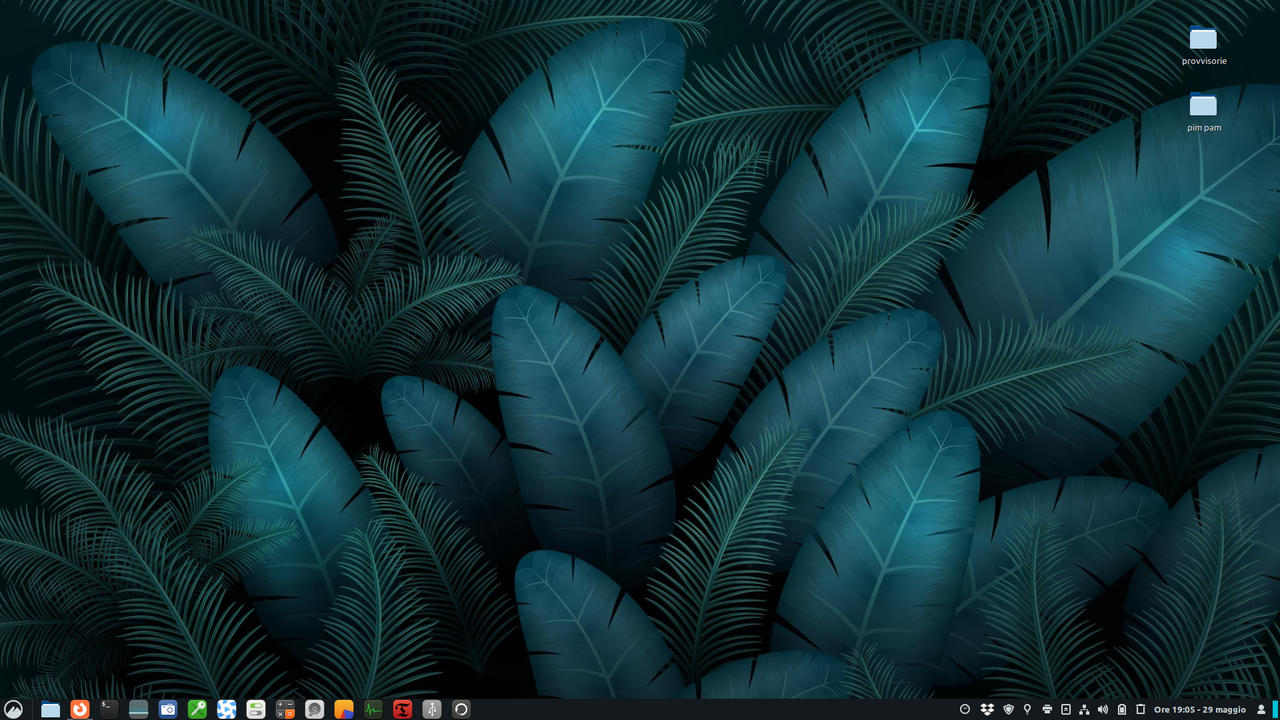Open the volume speaker tray icon
The width and height of the screenshot is (1280, 720).
point(1103,709)
